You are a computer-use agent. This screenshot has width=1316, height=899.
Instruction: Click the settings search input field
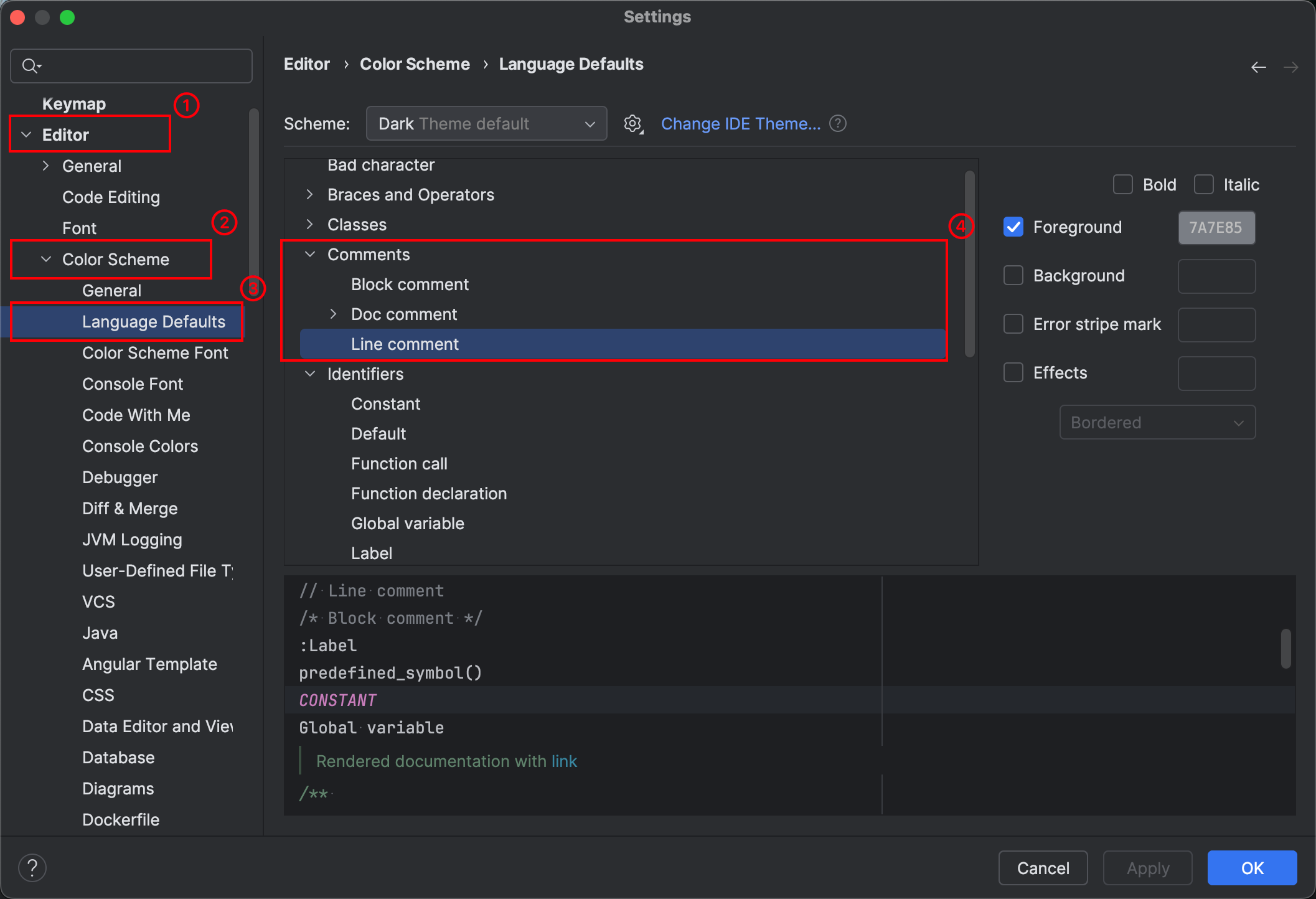coord(143,66)
